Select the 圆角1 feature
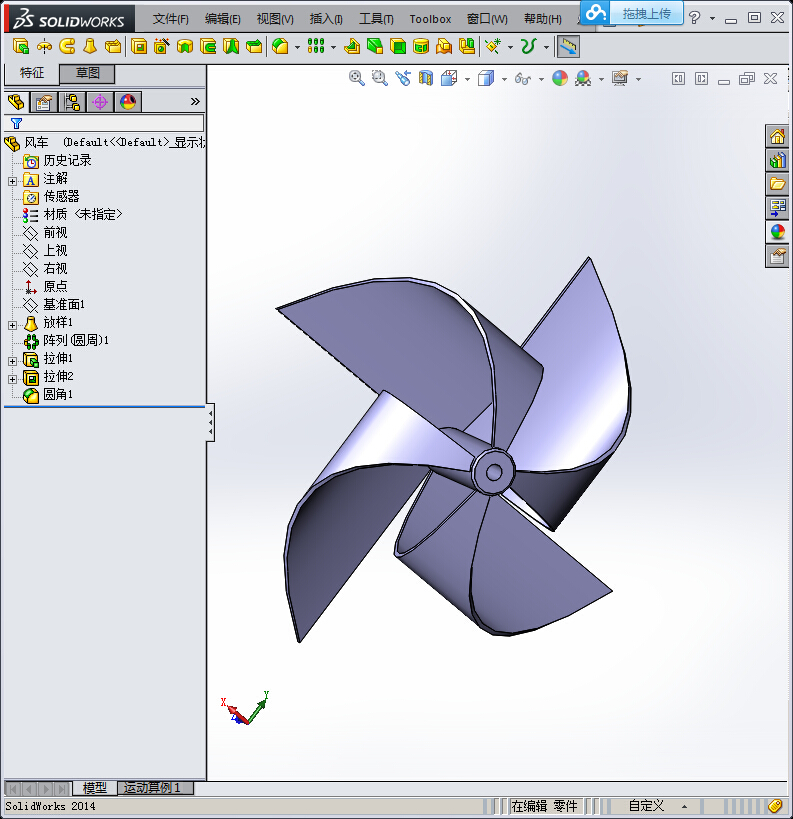 (48, 394)
